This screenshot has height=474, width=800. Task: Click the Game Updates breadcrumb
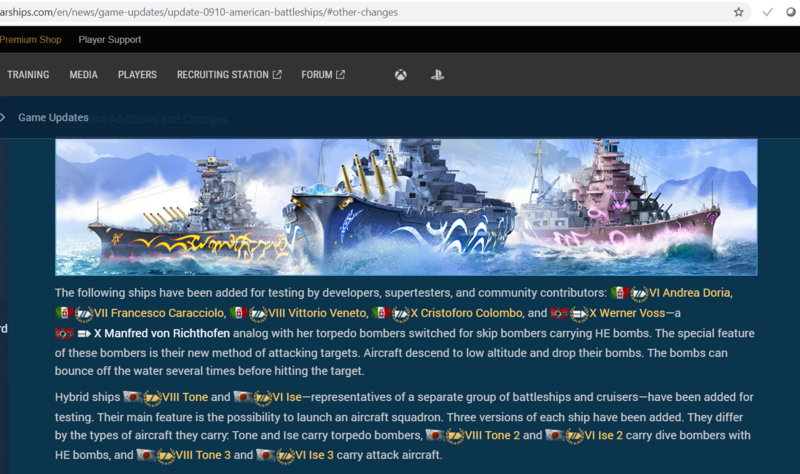point(53,118)
